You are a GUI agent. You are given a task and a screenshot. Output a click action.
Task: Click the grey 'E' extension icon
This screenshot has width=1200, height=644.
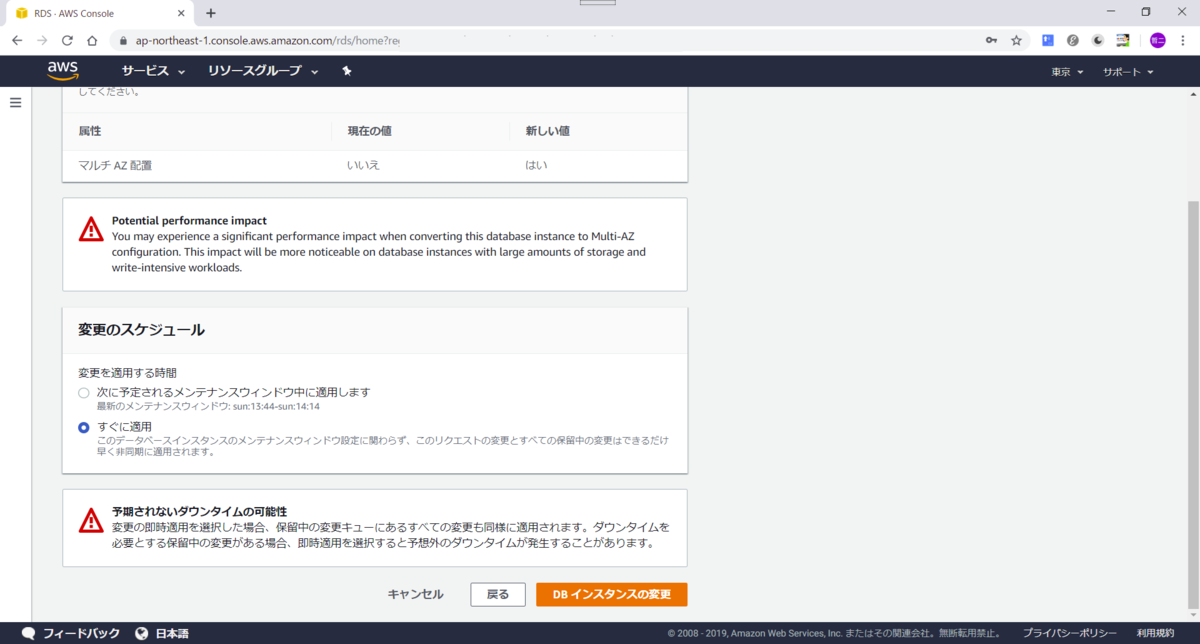pos(1073,41)
